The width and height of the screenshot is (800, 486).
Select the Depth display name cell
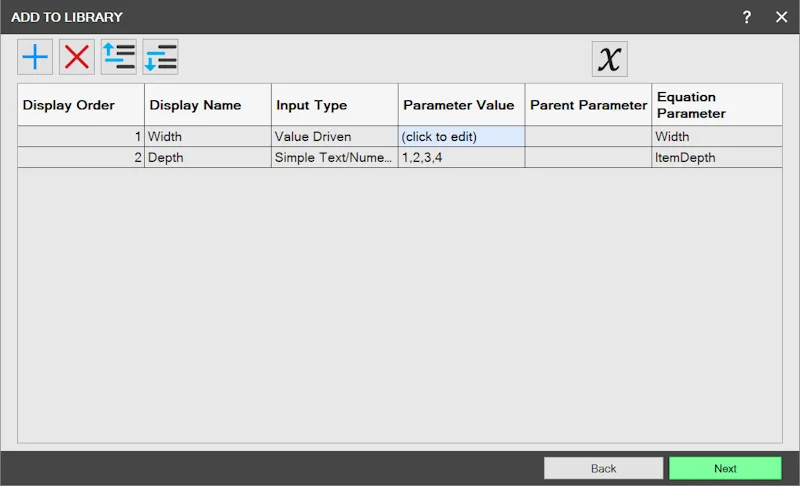(x=208, y=158)
